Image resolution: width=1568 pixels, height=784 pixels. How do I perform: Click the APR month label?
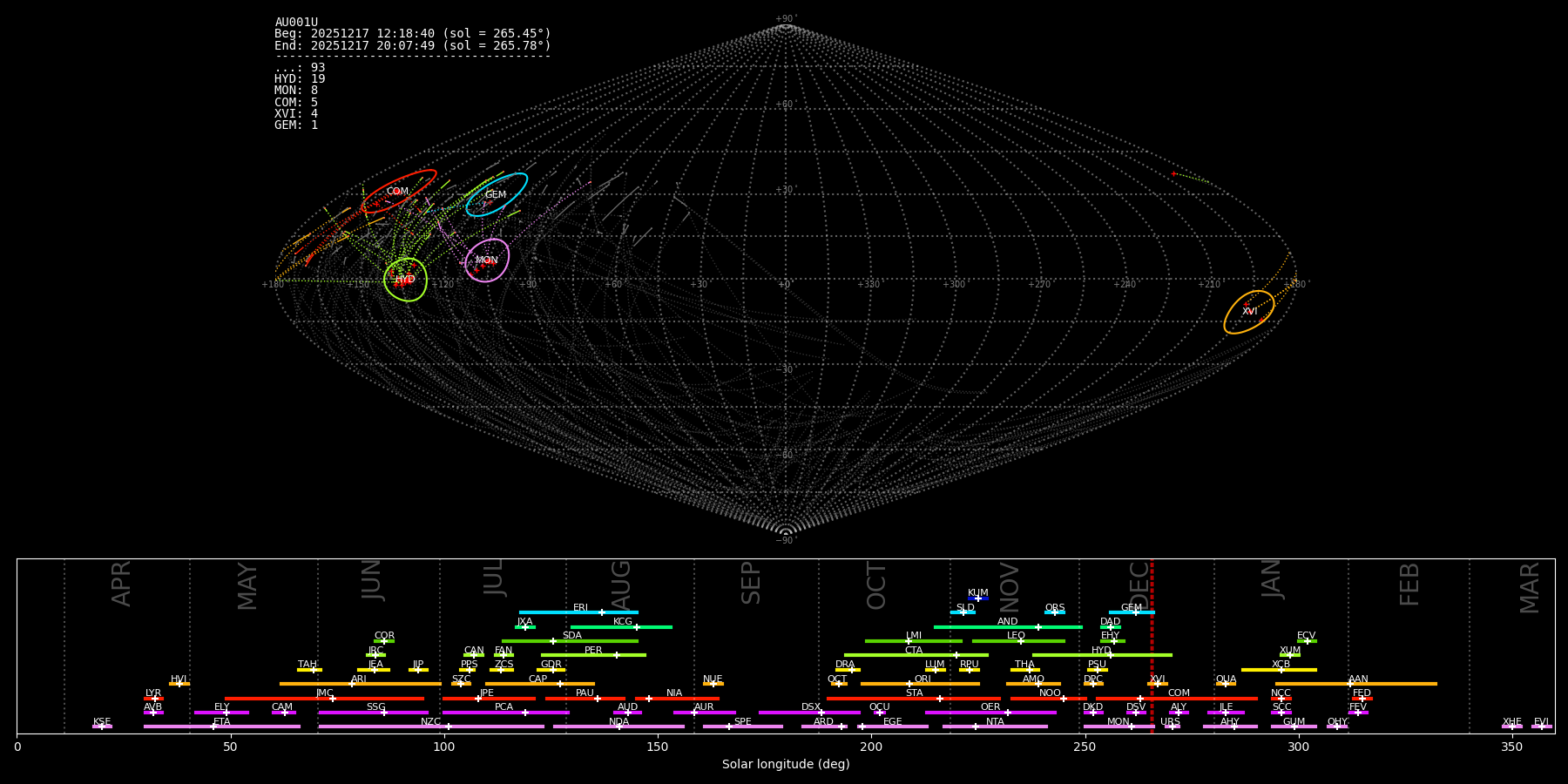(121, 584)
